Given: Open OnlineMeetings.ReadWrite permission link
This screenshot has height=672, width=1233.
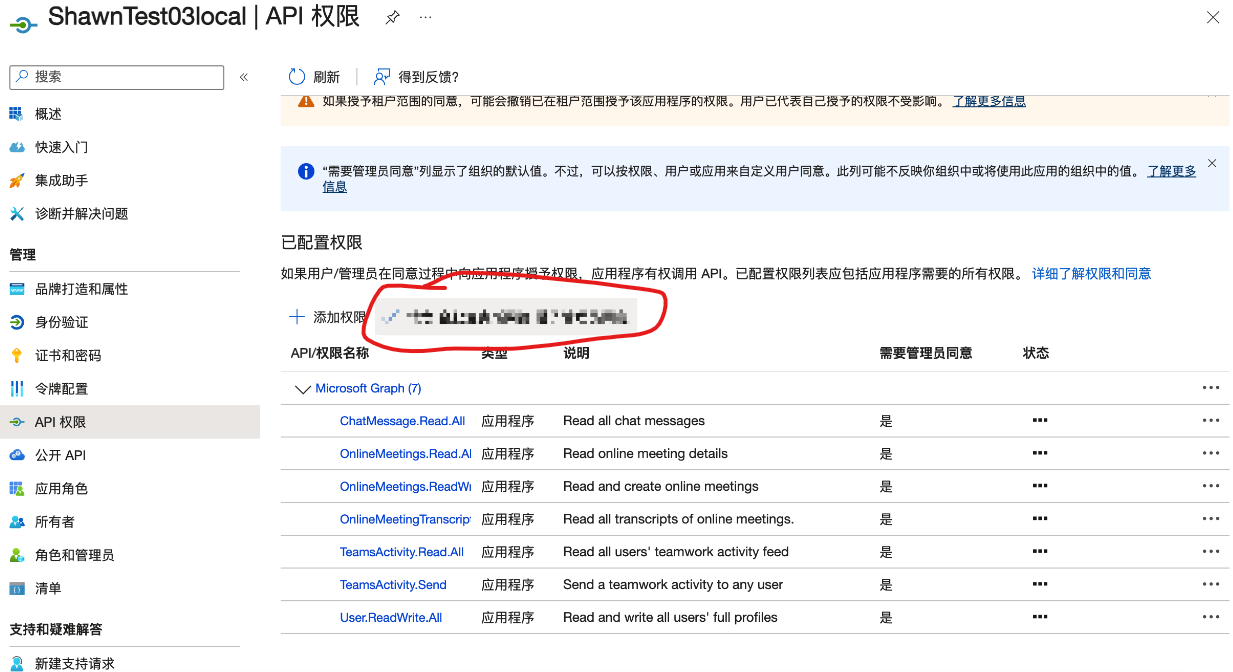Looking at the screenshot, I should (x=405, y=487).
